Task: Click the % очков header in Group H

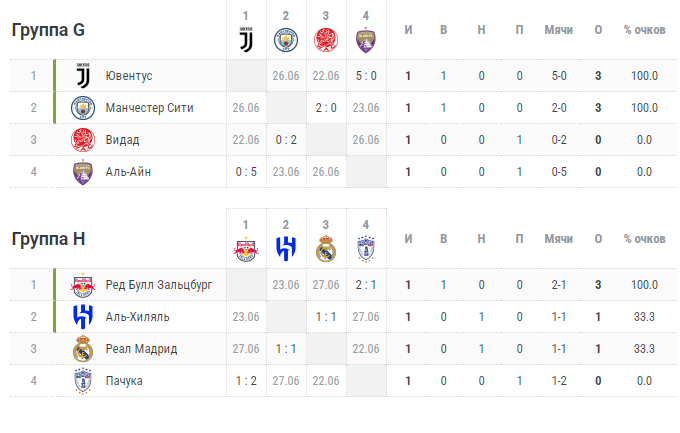Action: point(644,239)
